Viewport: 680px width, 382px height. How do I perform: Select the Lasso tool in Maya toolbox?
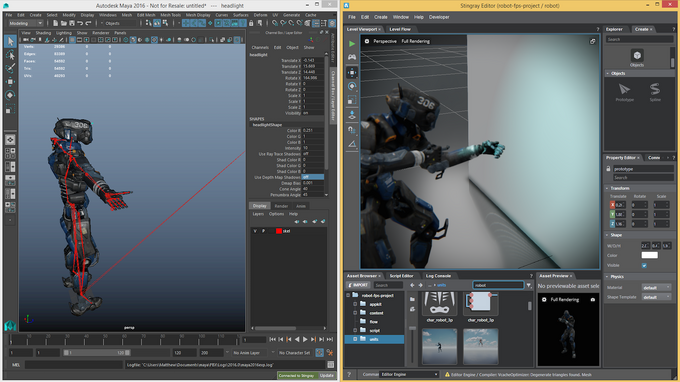(10, 55)
